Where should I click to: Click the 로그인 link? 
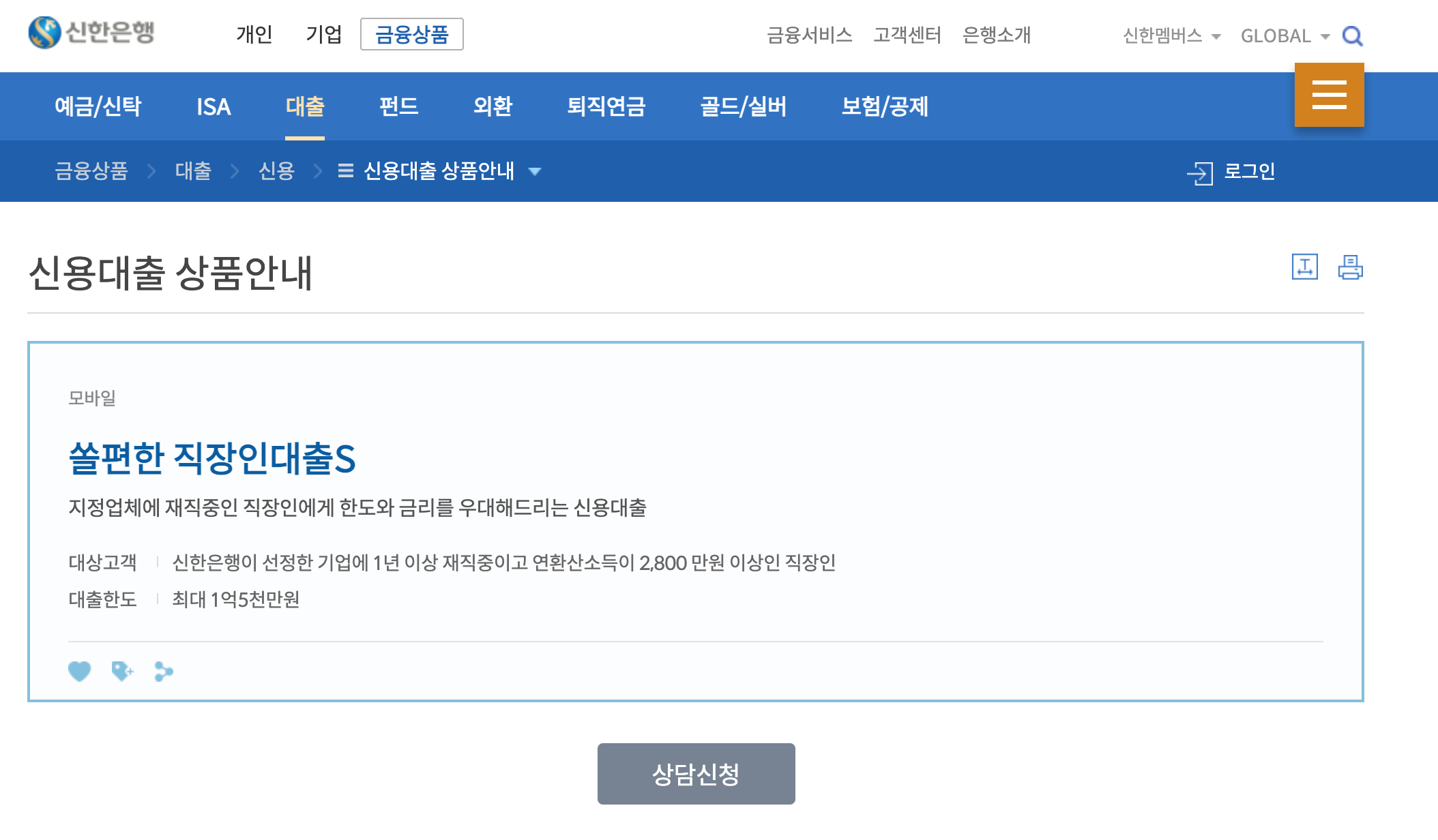1250,171
